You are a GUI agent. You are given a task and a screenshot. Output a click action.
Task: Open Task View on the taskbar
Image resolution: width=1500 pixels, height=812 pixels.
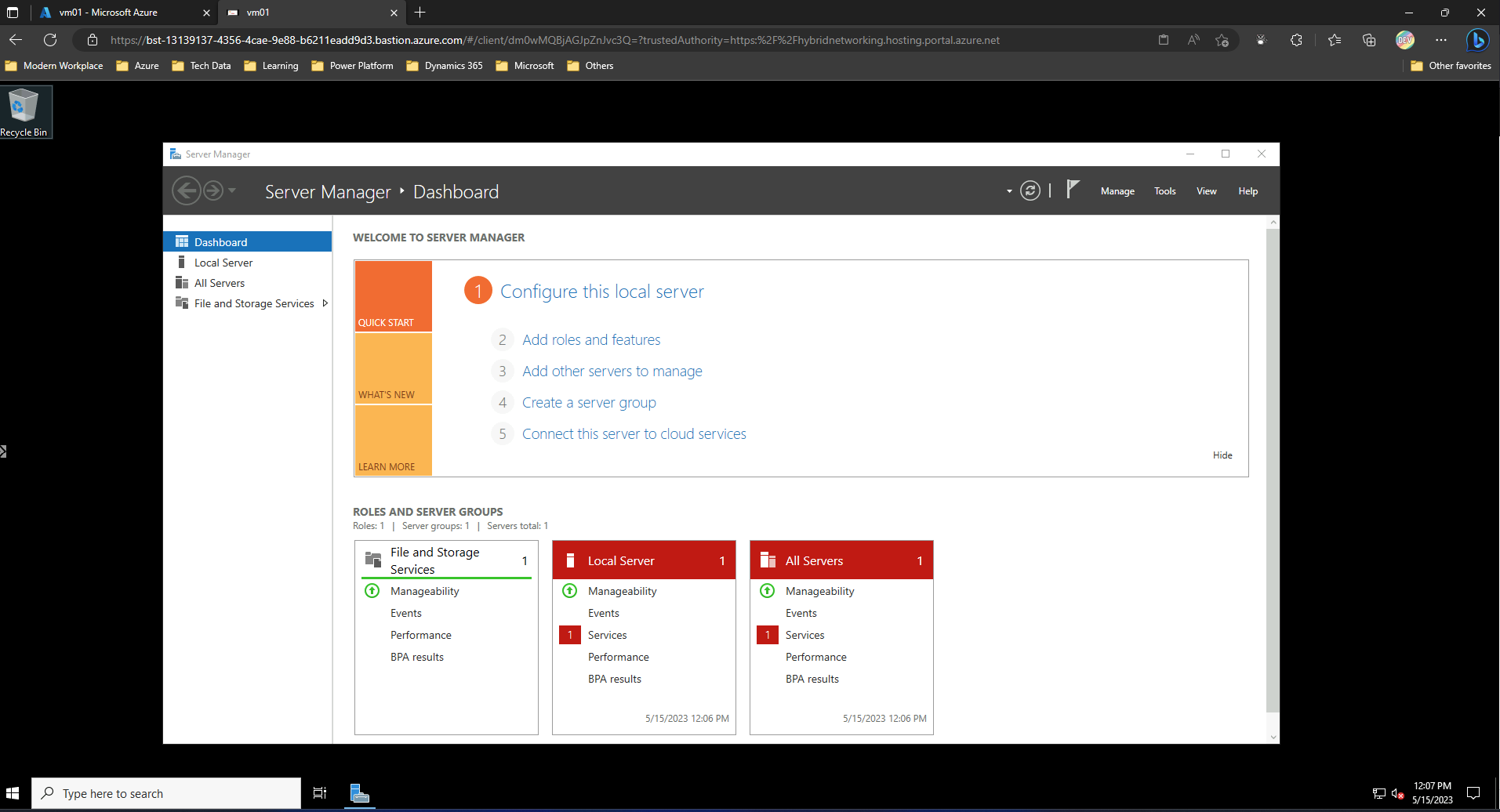(320, 793)
